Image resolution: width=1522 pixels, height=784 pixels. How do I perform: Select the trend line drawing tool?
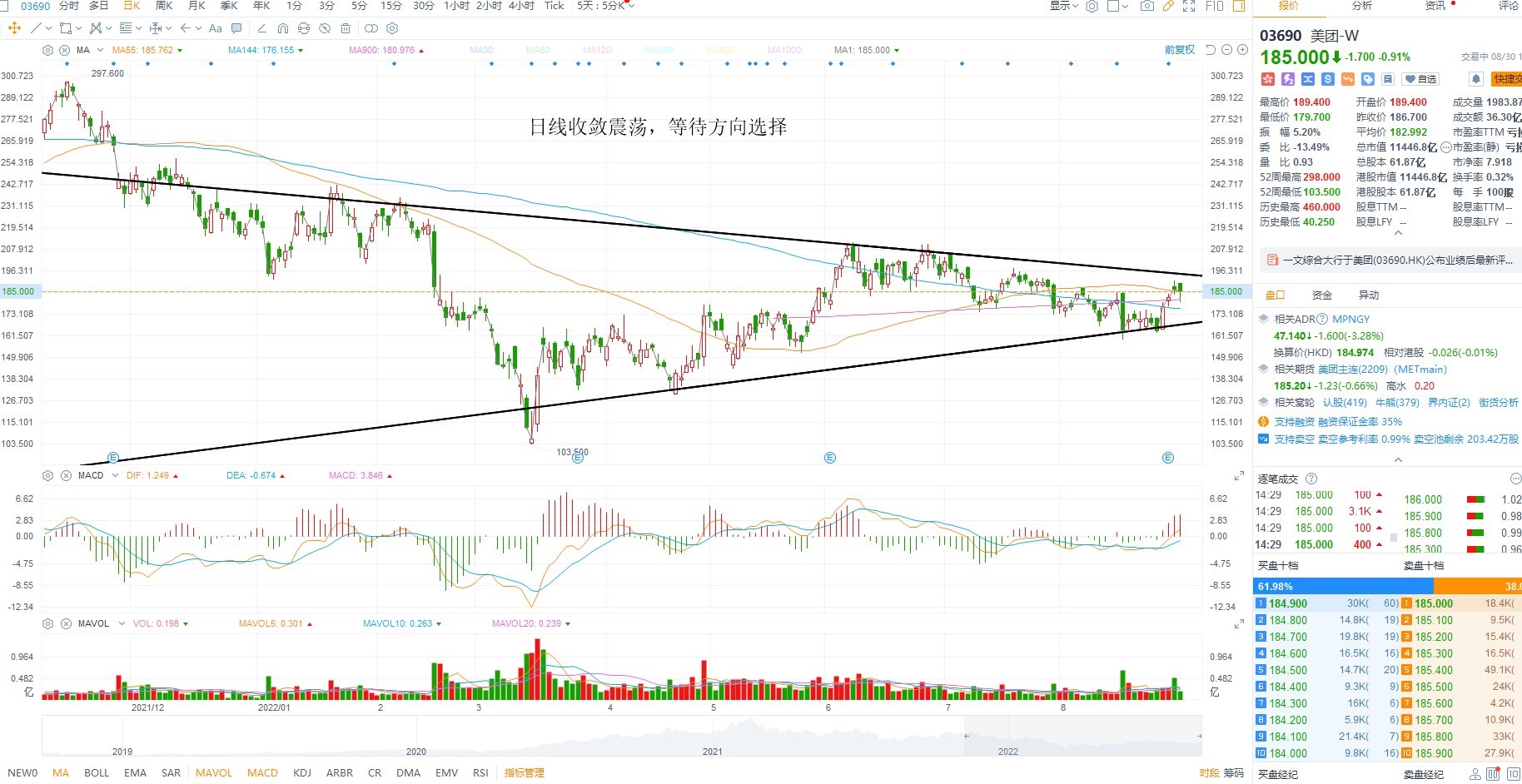(x=36, y=28)
